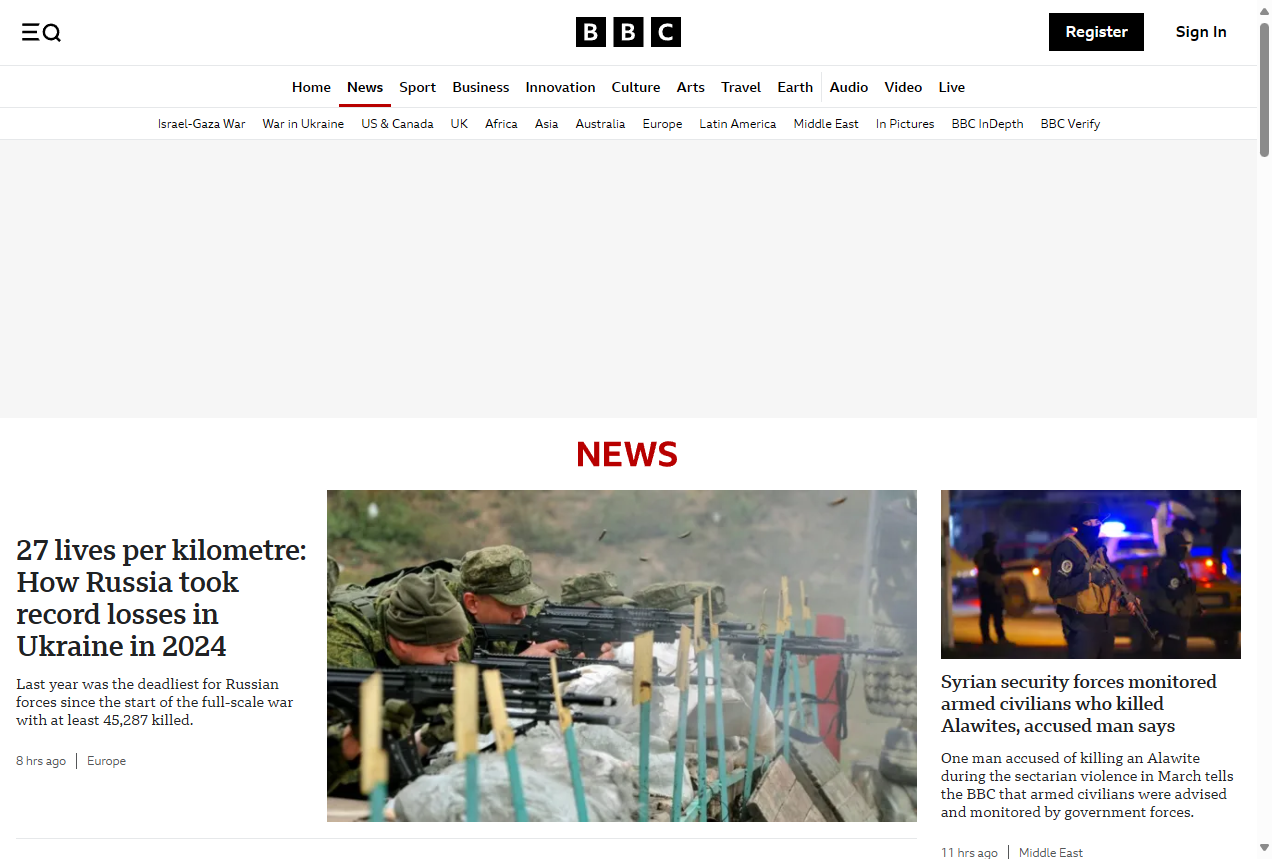The width and height of the screenshot is (1272, 859).
Task: Select the Culture menu item
Action: tap(636, 87)
